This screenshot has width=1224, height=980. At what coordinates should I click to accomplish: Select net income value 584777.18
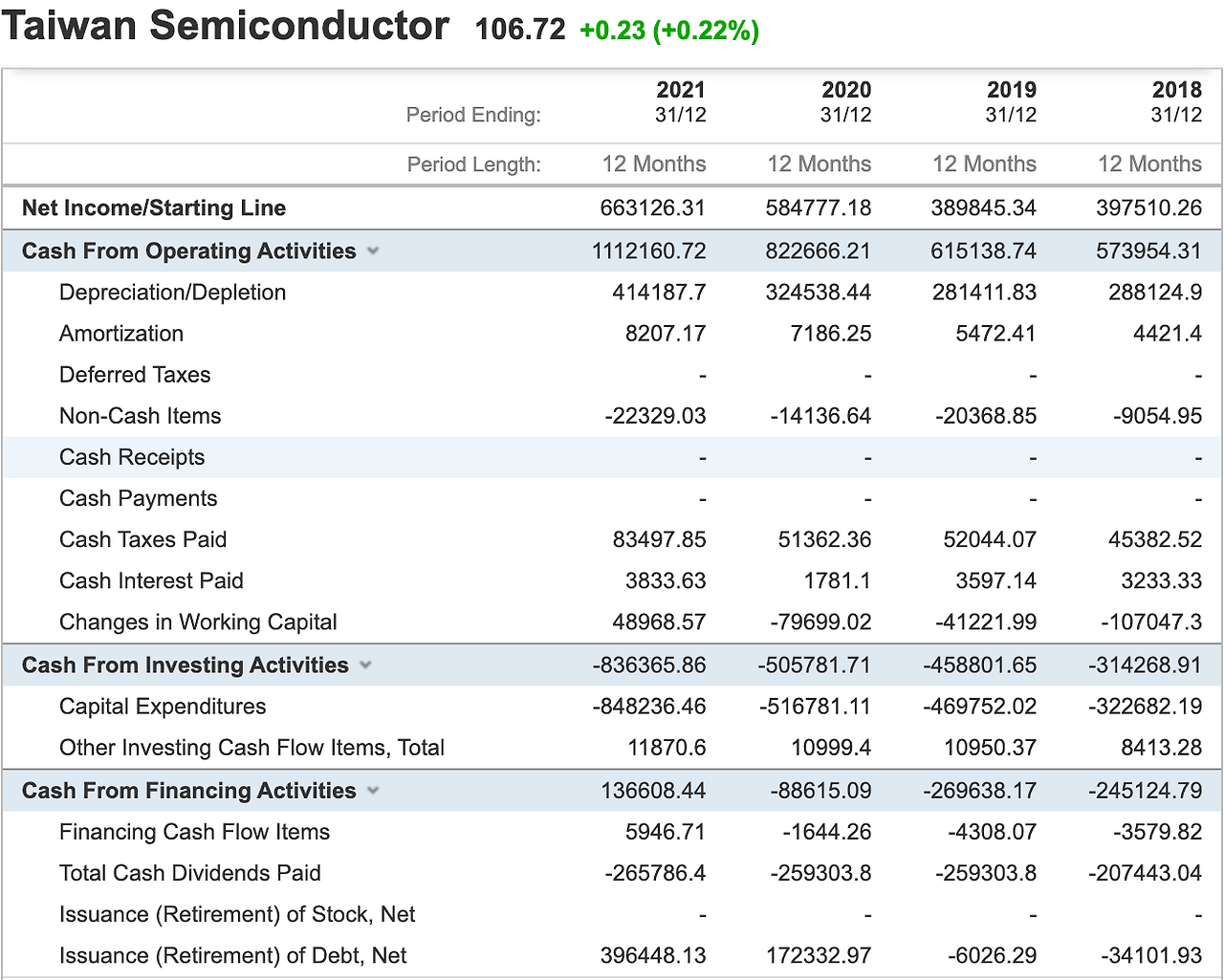tap(819, 208)
